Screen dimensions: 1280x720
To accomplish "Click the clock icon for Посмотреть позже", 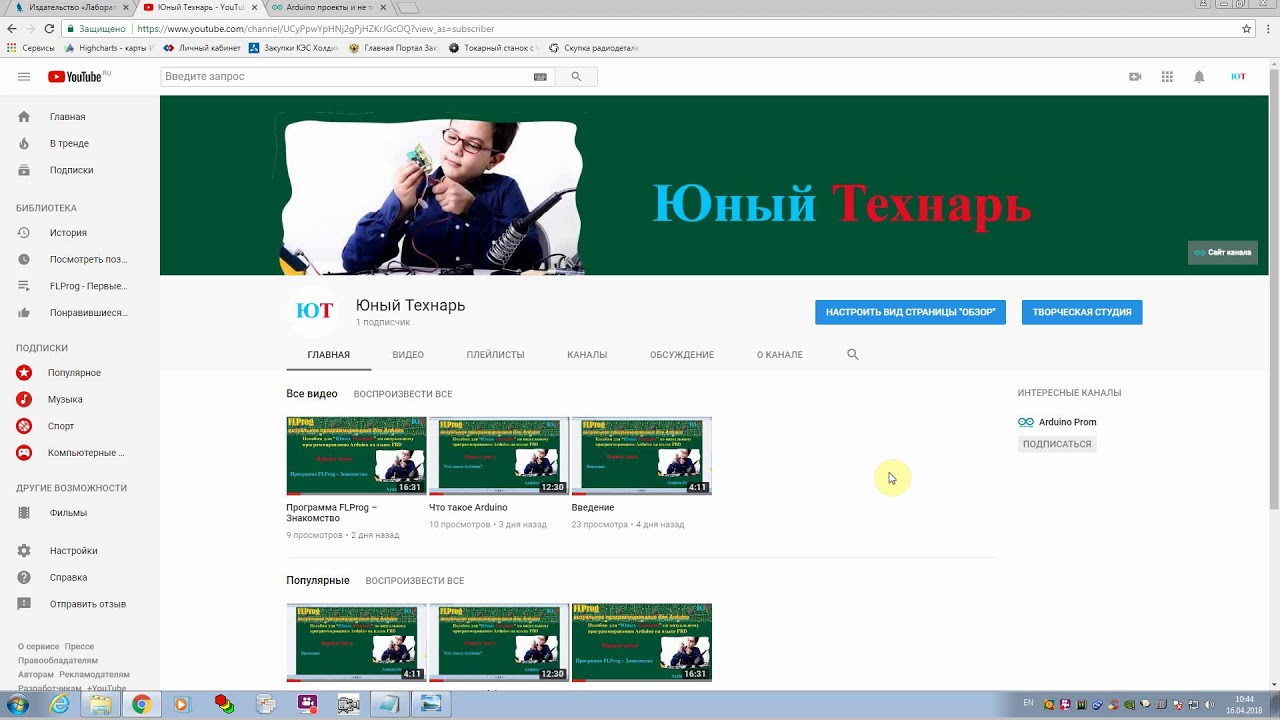I will click(x=24, y=259).
